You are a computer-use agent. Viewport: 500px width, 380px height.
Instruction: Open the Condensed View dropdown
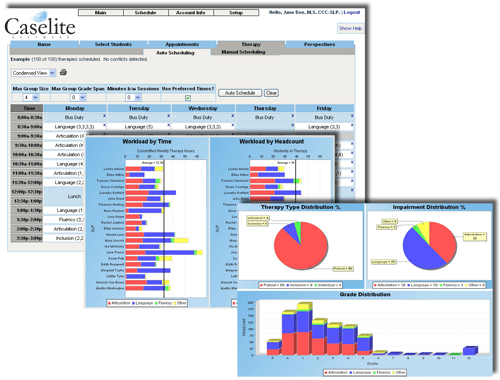[x=34, y=73]
